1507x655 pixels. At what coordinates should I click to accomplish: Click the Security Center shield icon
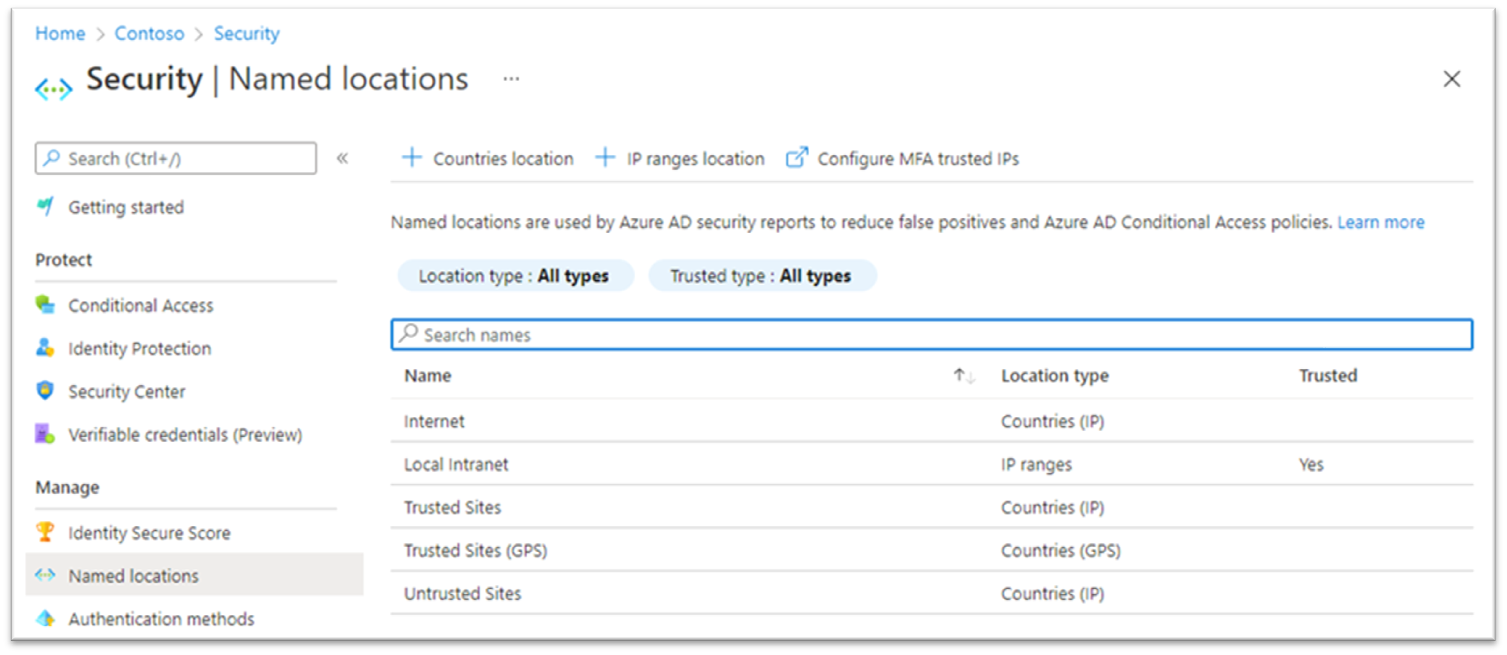click(x=45, y=391)
